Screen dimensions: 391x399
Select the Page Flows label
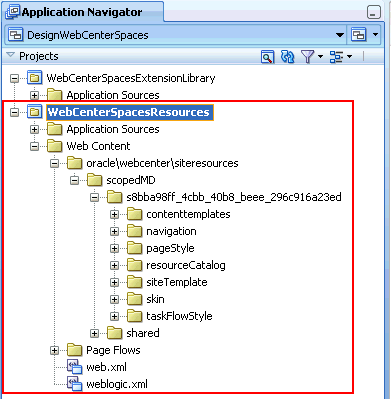tap(113, 350)
